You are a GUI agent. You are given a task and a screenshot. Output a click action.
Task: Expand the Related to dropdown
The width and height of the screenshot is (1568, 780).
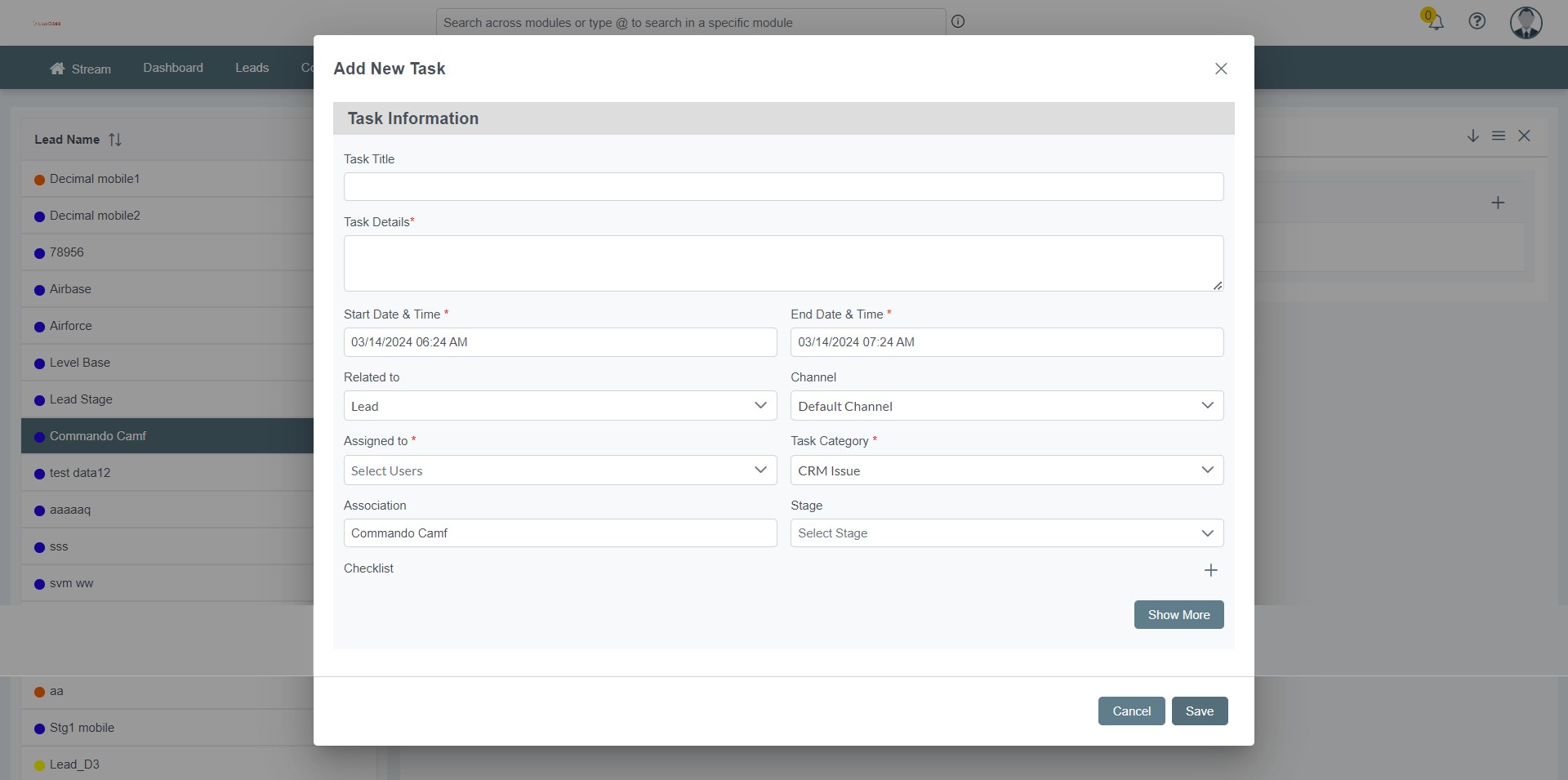coord(559,406)
